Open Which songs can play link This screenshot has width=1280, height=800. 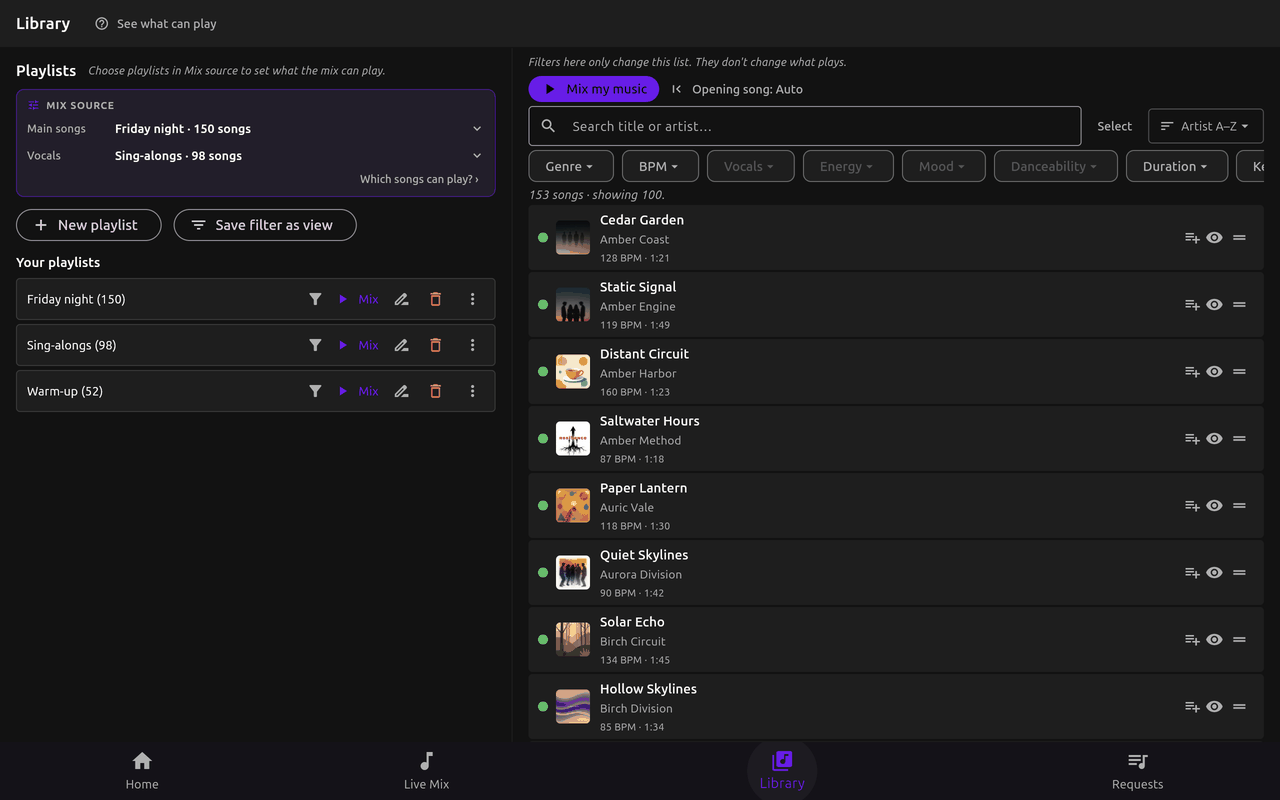tap(419, 179)
